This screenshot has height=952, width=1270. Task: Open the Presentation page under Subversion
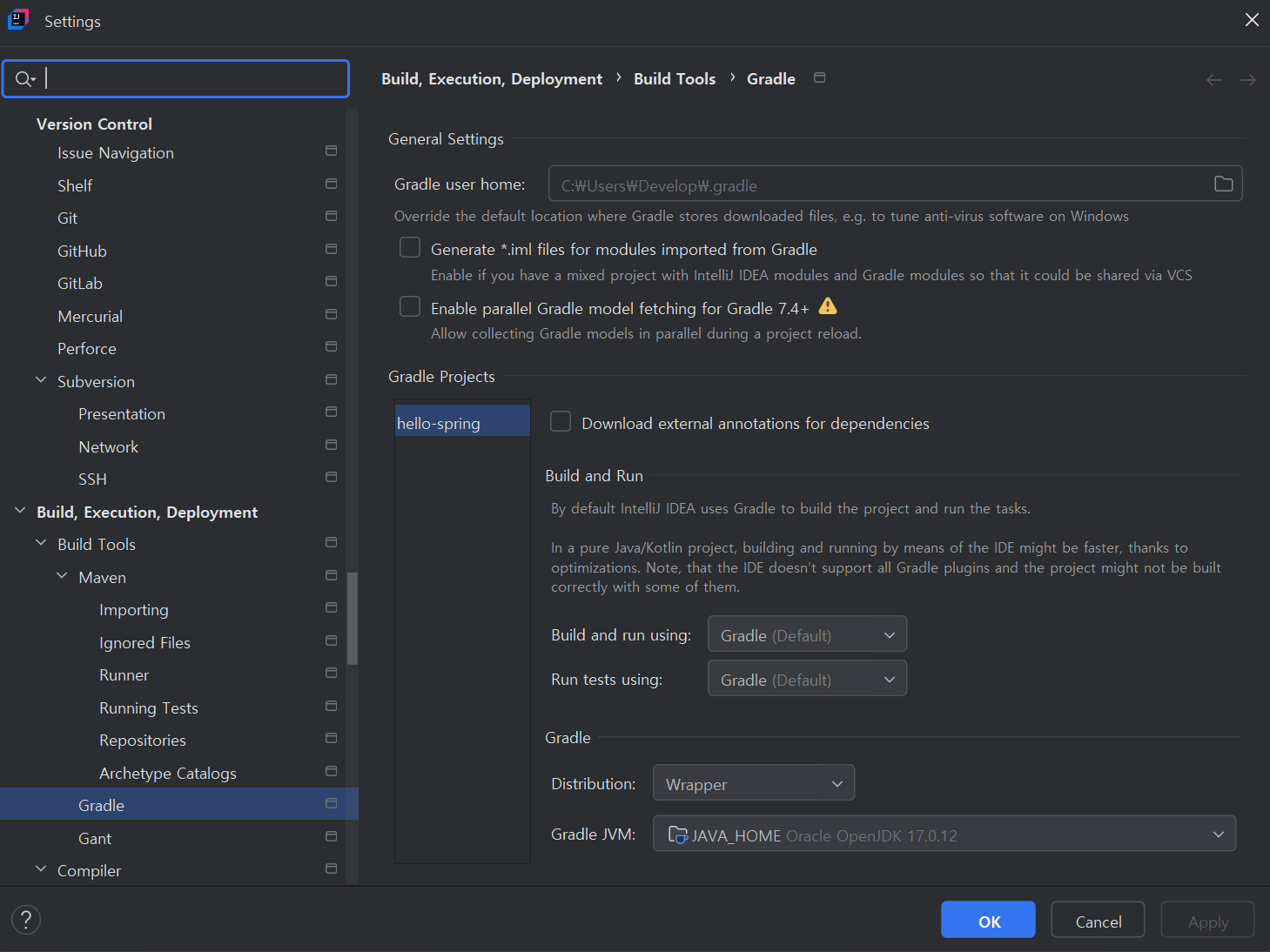point(122,413)
